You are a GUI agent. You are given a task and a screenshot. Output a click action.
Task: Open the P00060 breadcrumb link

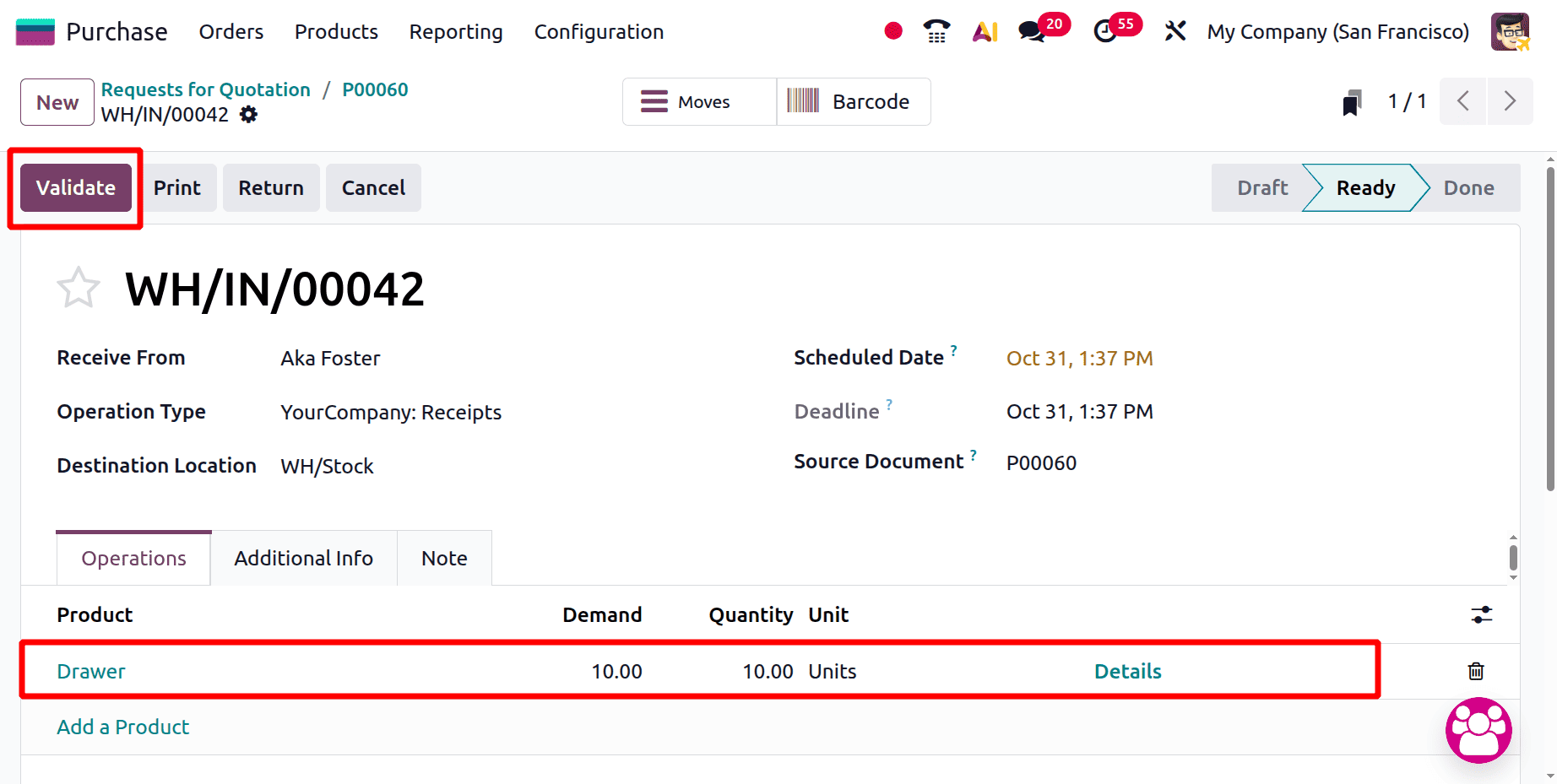(x=375, y=89)
